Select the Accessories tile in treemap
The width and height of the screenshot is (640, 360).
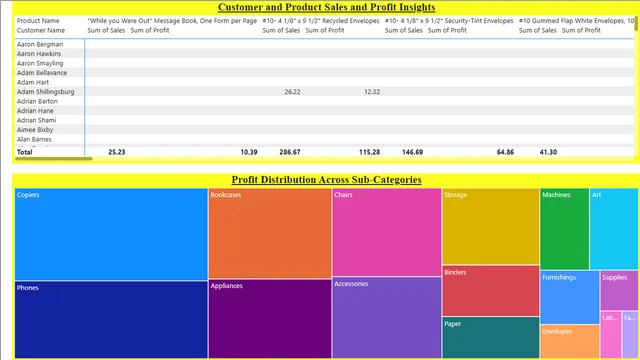click(387, 318)
